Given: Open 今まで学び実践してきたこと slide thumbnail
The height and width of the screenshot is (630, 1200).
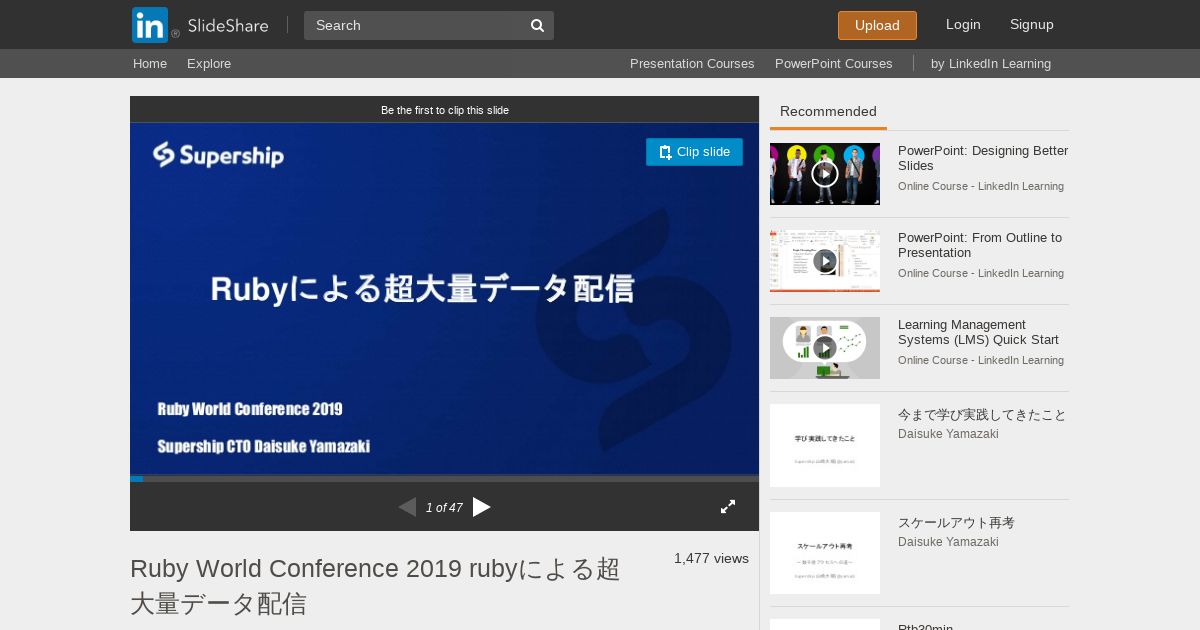Looking at the screenshot, I should [825, 445].
